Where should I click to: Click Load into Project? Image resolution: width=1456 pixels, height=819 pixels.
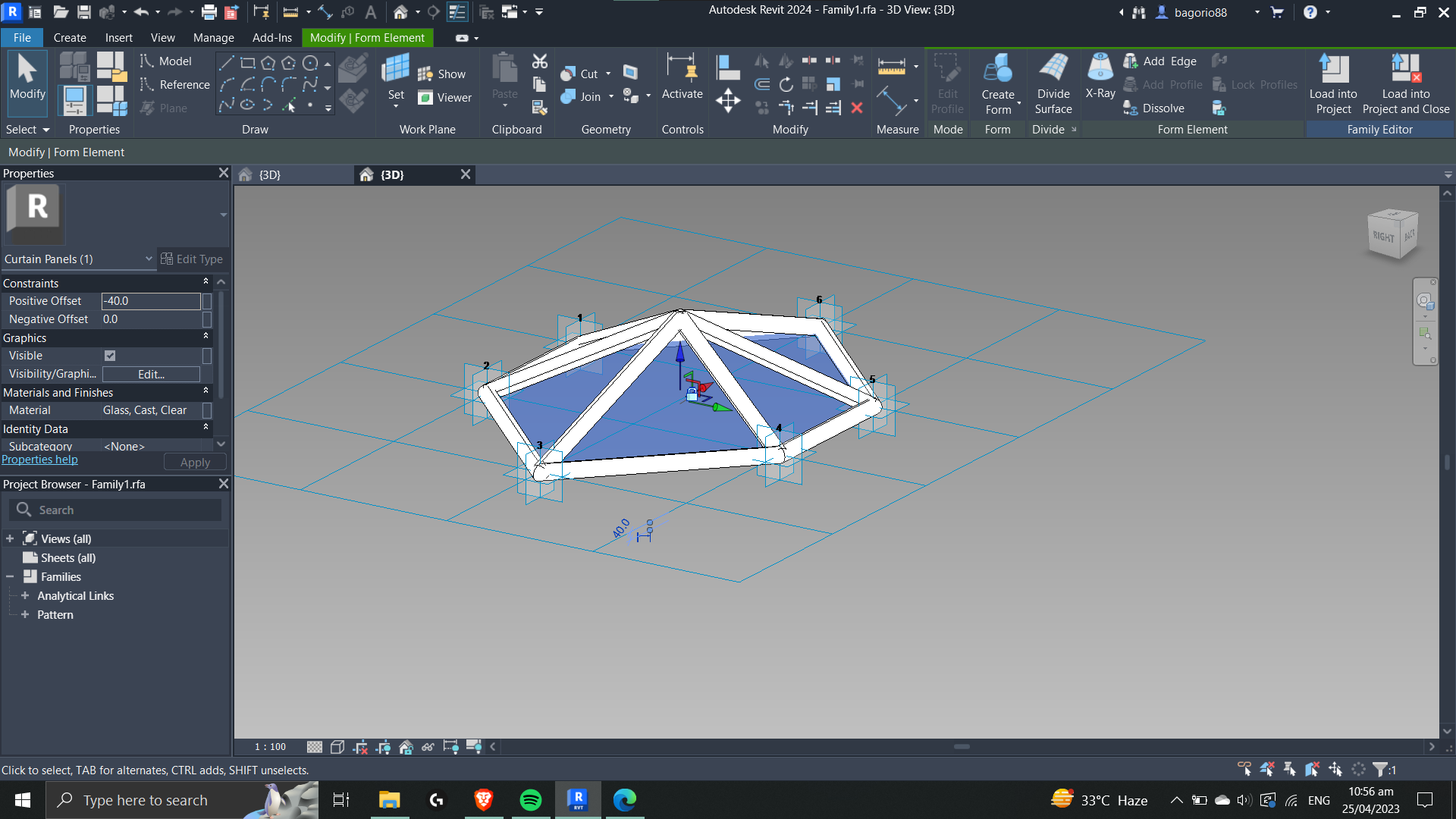1334,80
